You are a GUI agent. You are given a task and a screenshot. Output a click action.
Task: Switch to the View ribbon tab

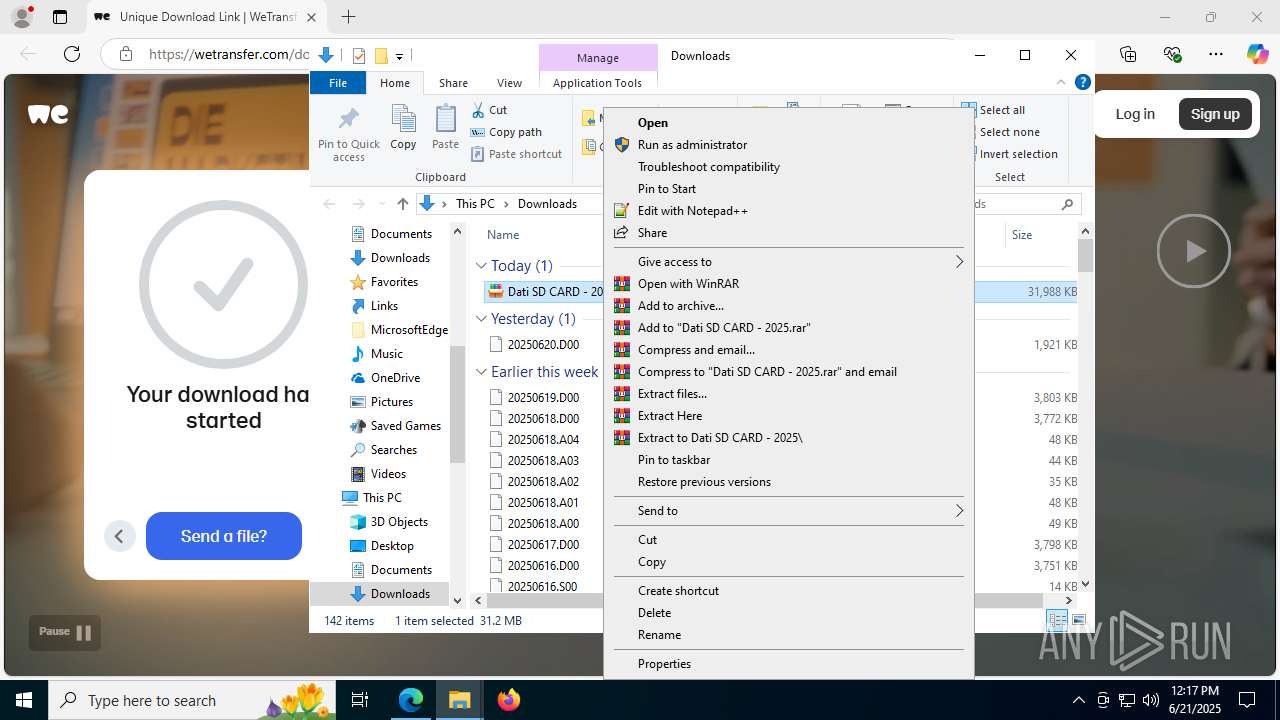(x=509, y=83)
